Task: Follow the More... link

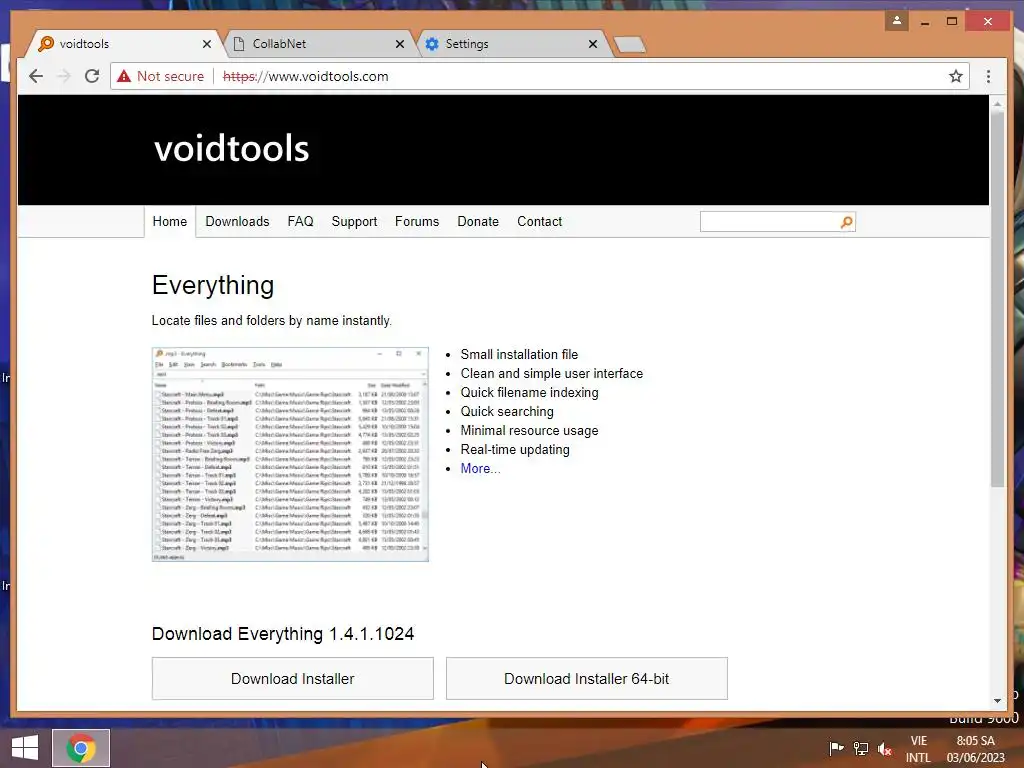Action: click(480, 468)
